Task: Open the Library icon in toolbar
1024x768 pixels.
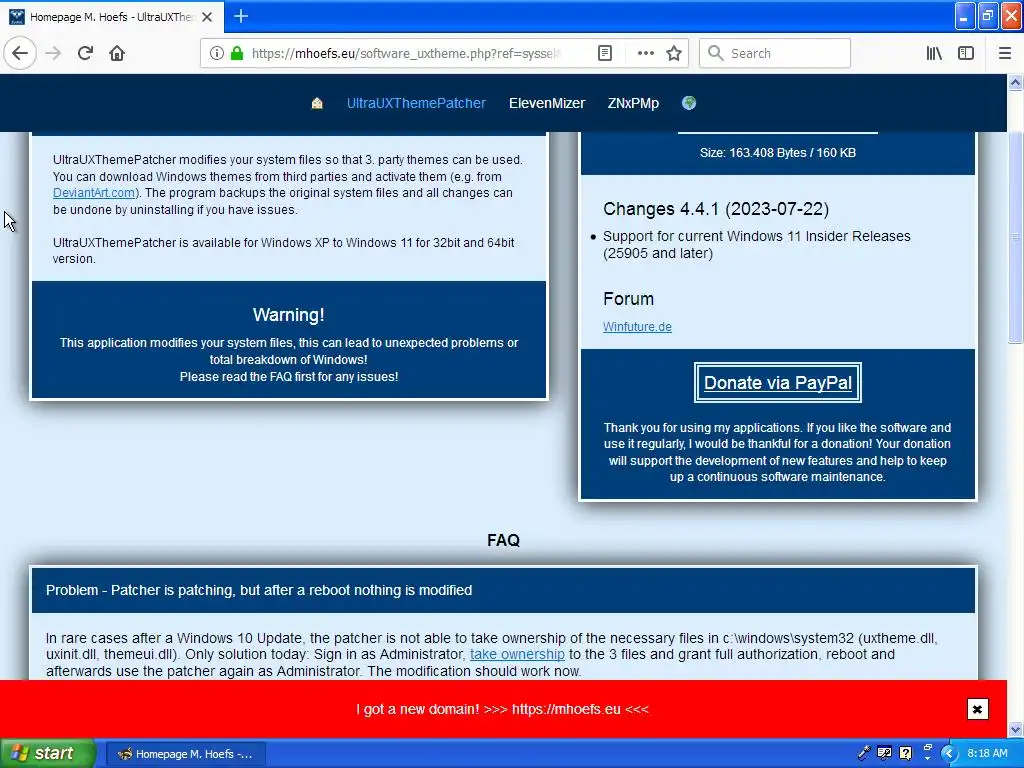Action: (934, 54)
